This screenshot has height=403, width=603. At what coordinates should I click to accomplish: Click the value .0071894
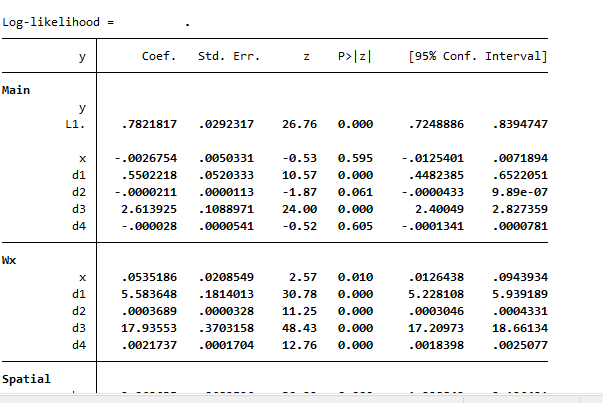(520, 158)
